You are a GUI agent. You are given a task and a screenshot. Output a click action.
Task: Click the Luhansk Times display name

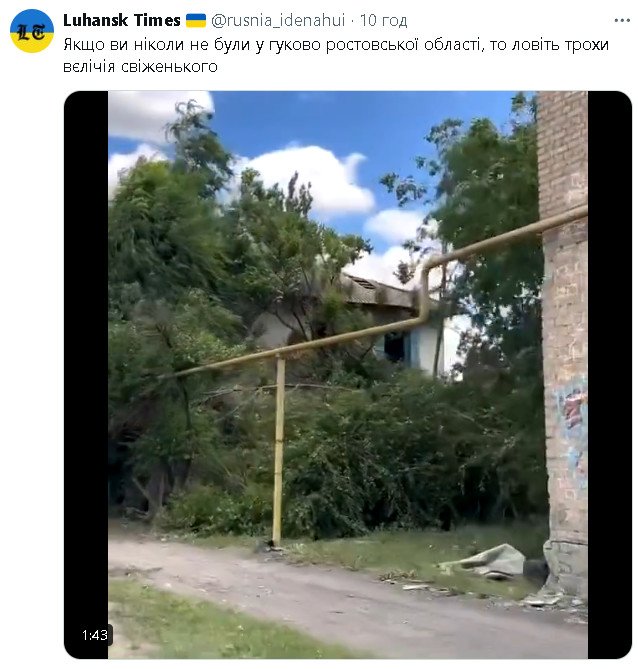(122, 20)
